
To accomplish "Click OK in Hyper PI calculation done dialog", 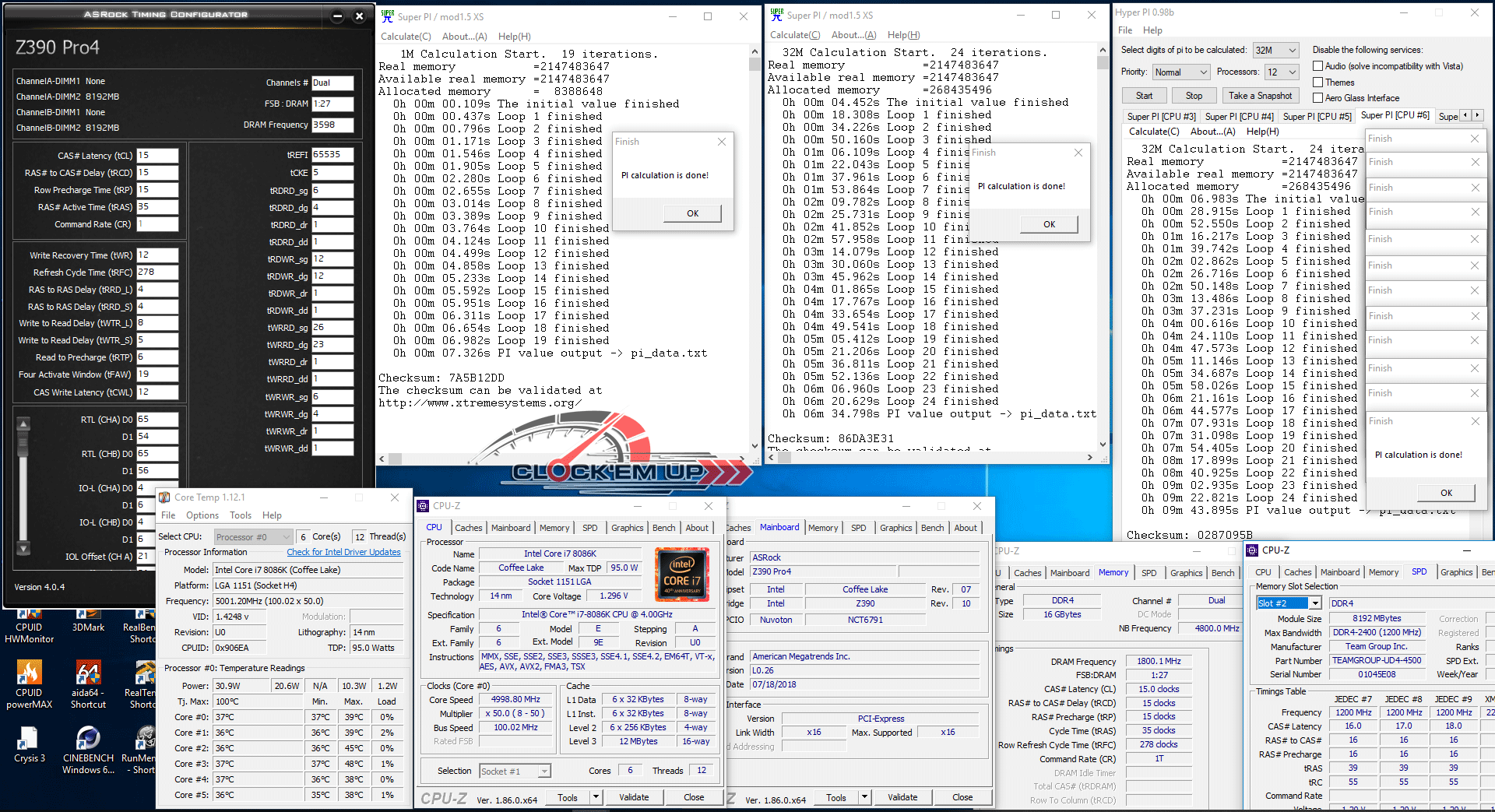I will (1446, 493).
